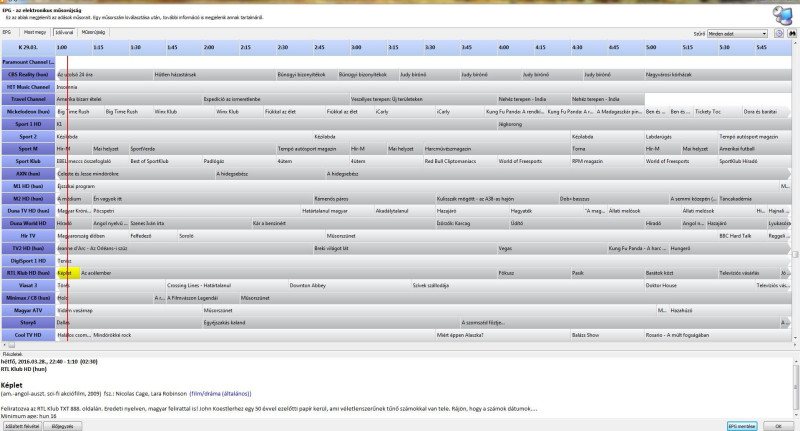The image size is (800, 431).
Task: Open the Szűrő 'Minden adat' dropdown
Action: [737, 34]
